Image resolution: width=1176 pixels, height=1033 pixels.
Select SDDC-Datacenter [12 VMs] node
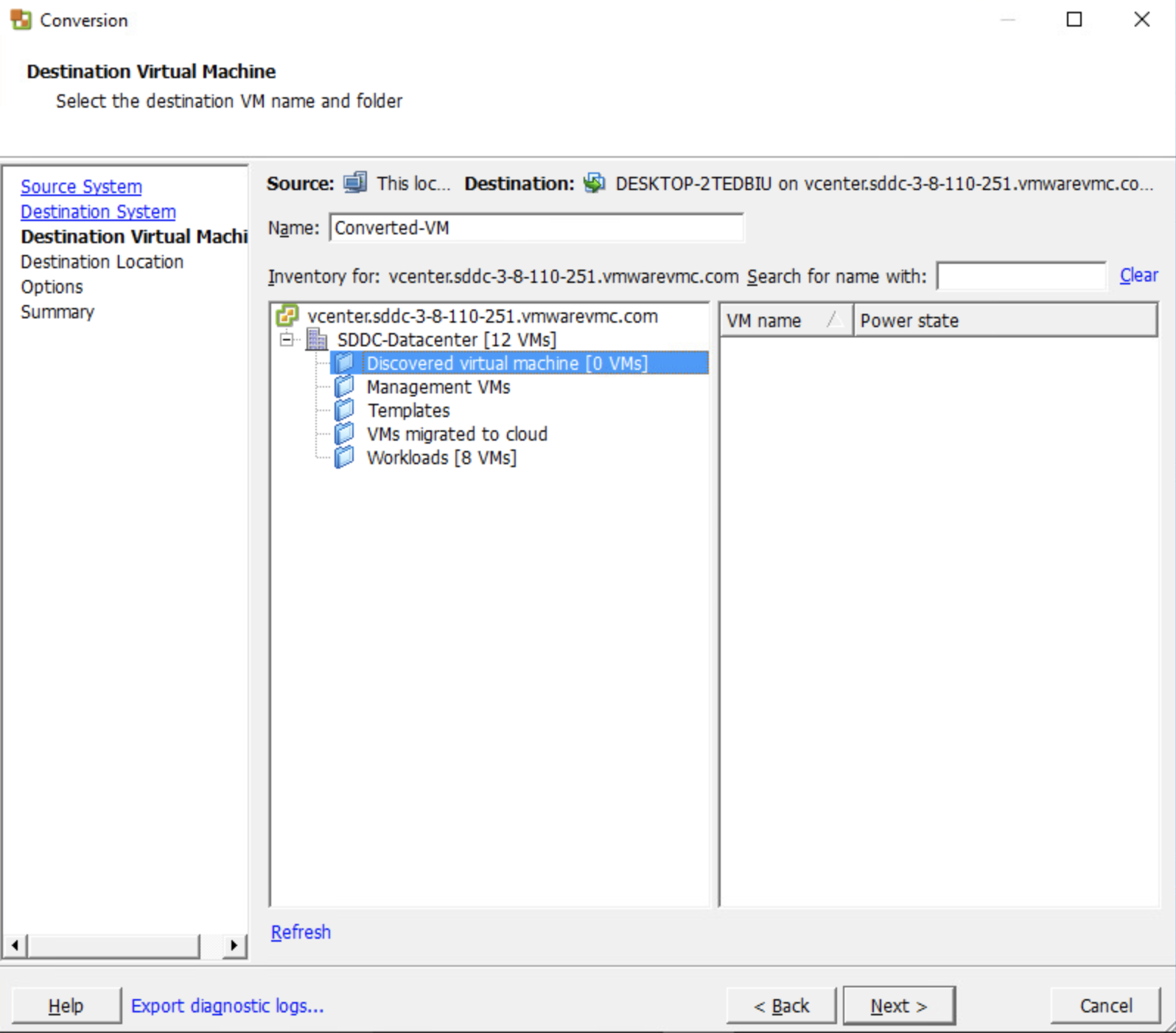tap(447, 340)
